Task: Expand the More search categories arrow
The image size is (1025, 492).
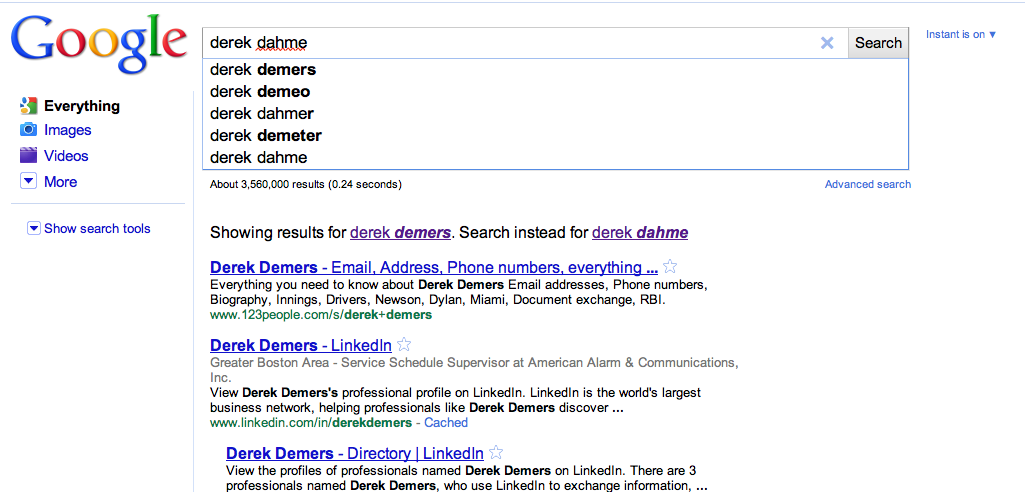Action: (x=29, y=182)
